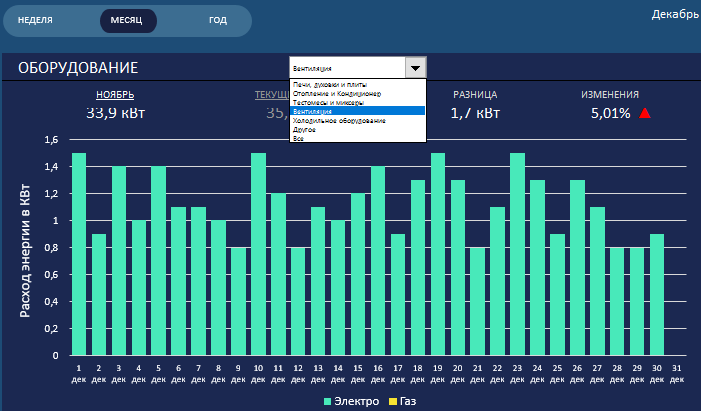Switch to the ГОД period
The height and width of the screenshot is (411, 701).
pos(217,20)
